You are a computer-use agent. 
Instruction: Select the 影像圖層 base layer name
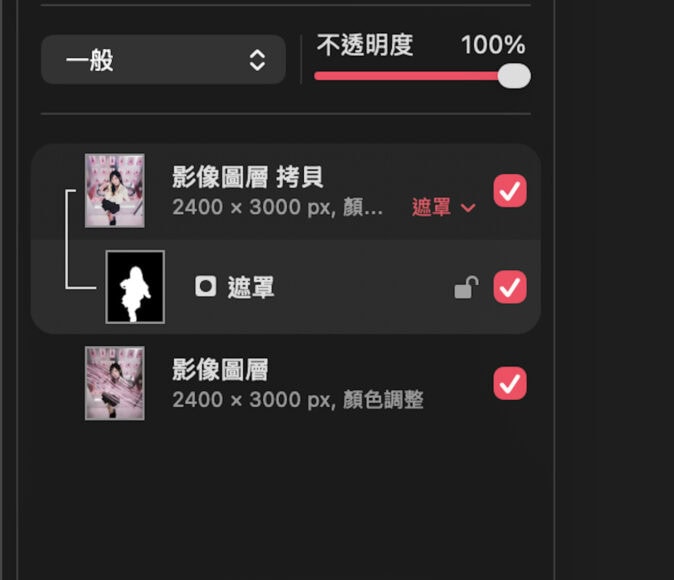(x=220, y=369)
